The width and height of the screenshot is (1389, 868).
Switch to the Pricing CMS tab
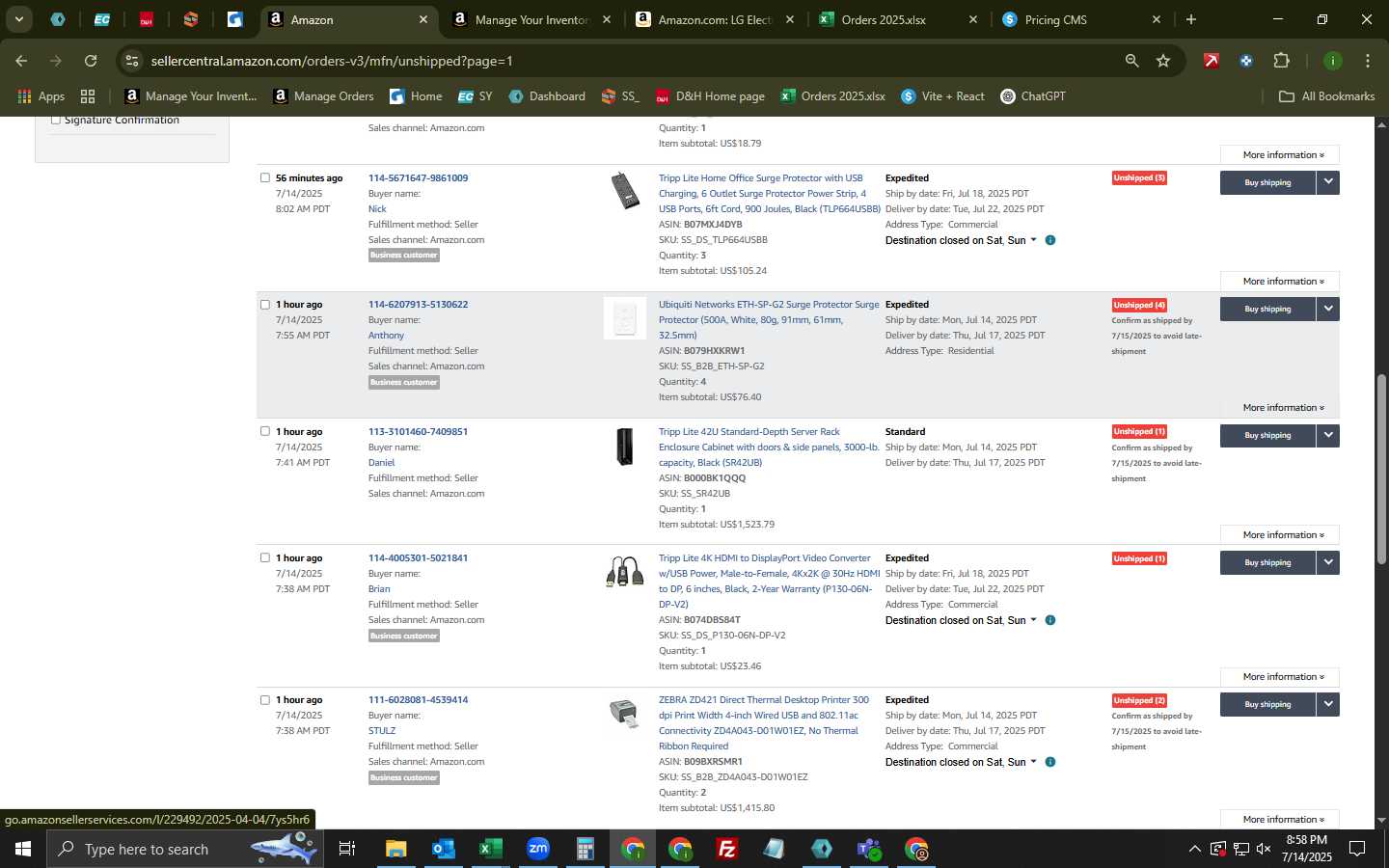[x=1080, y=19]
